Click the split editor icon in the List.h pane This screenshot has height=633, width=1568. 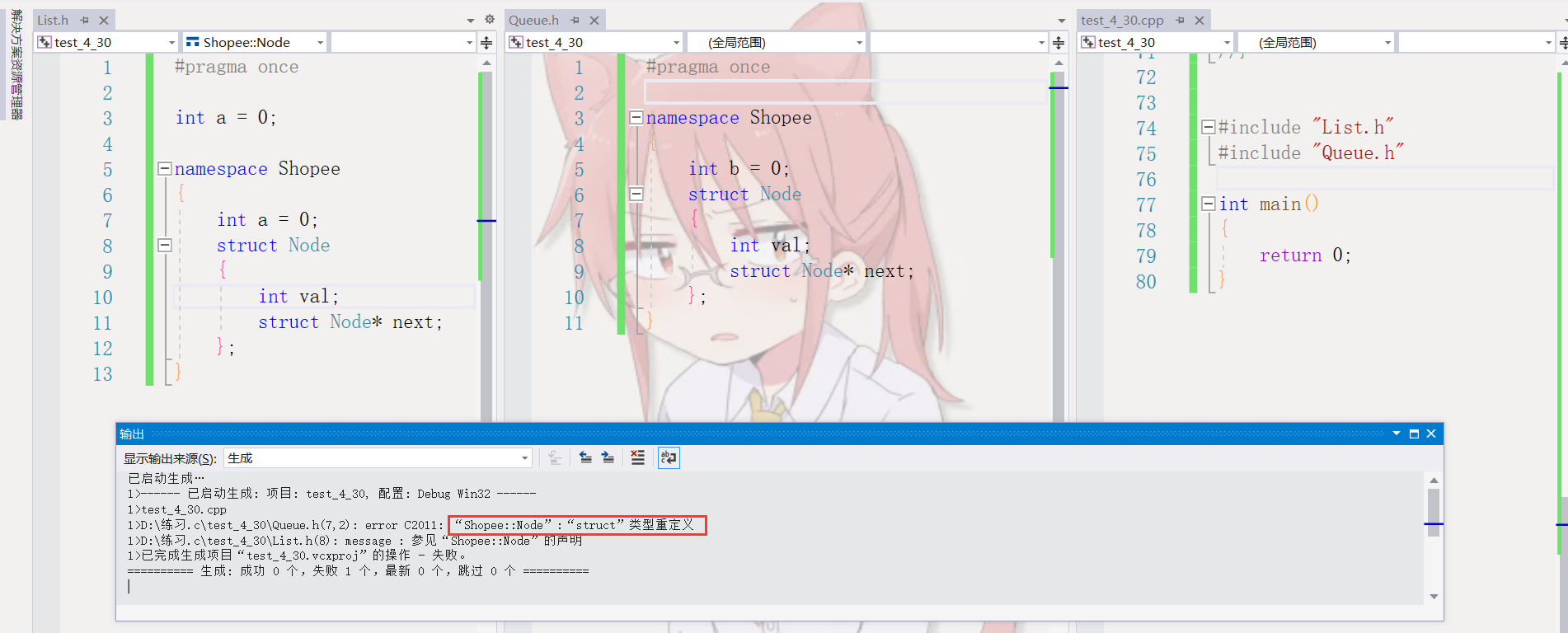click(486, 42)
